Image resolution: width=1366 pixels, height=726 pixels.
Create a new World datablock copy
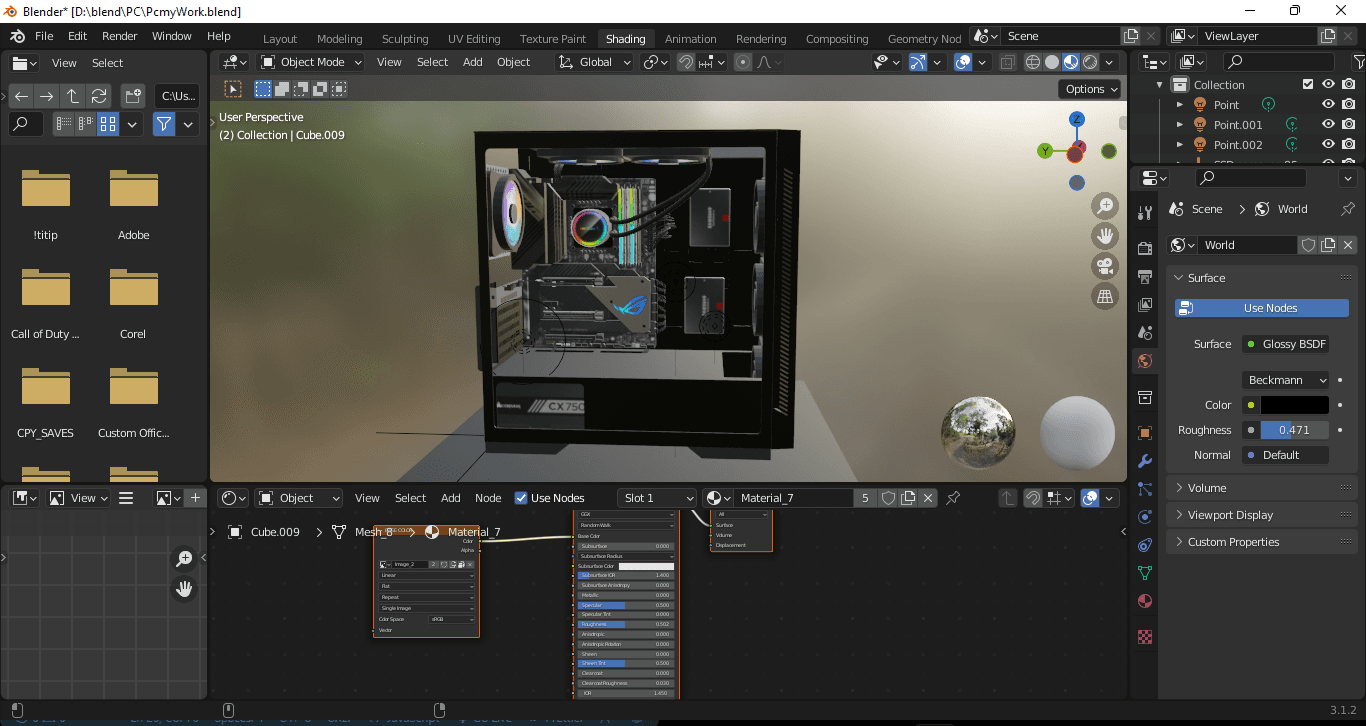(1328, 245)
